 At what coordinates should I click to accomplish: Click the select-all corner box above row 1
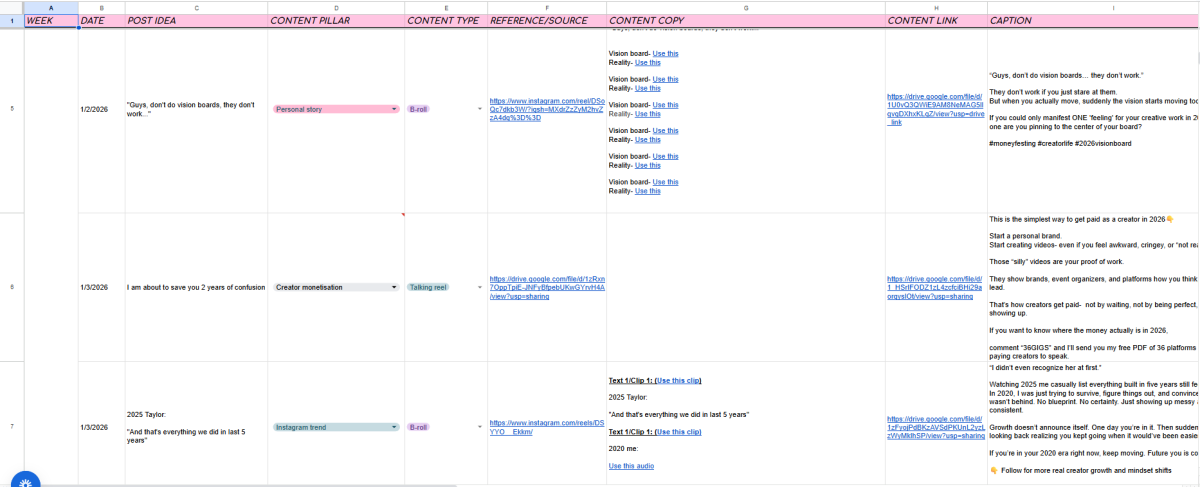(x=12, y=7)
